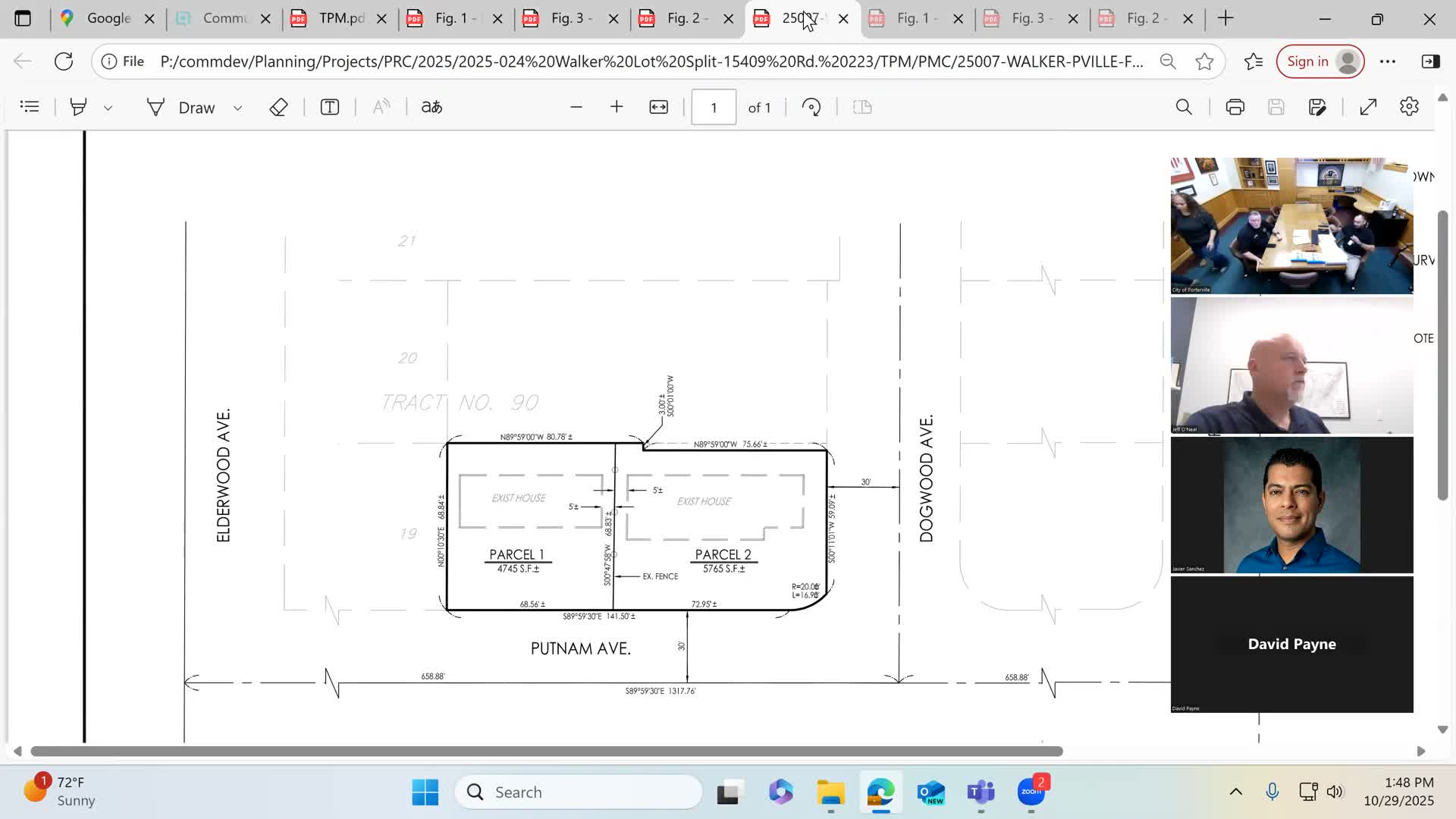Click the Rotate page icon
This screenshot has height=819, width=1456.
tap(811, 107)
